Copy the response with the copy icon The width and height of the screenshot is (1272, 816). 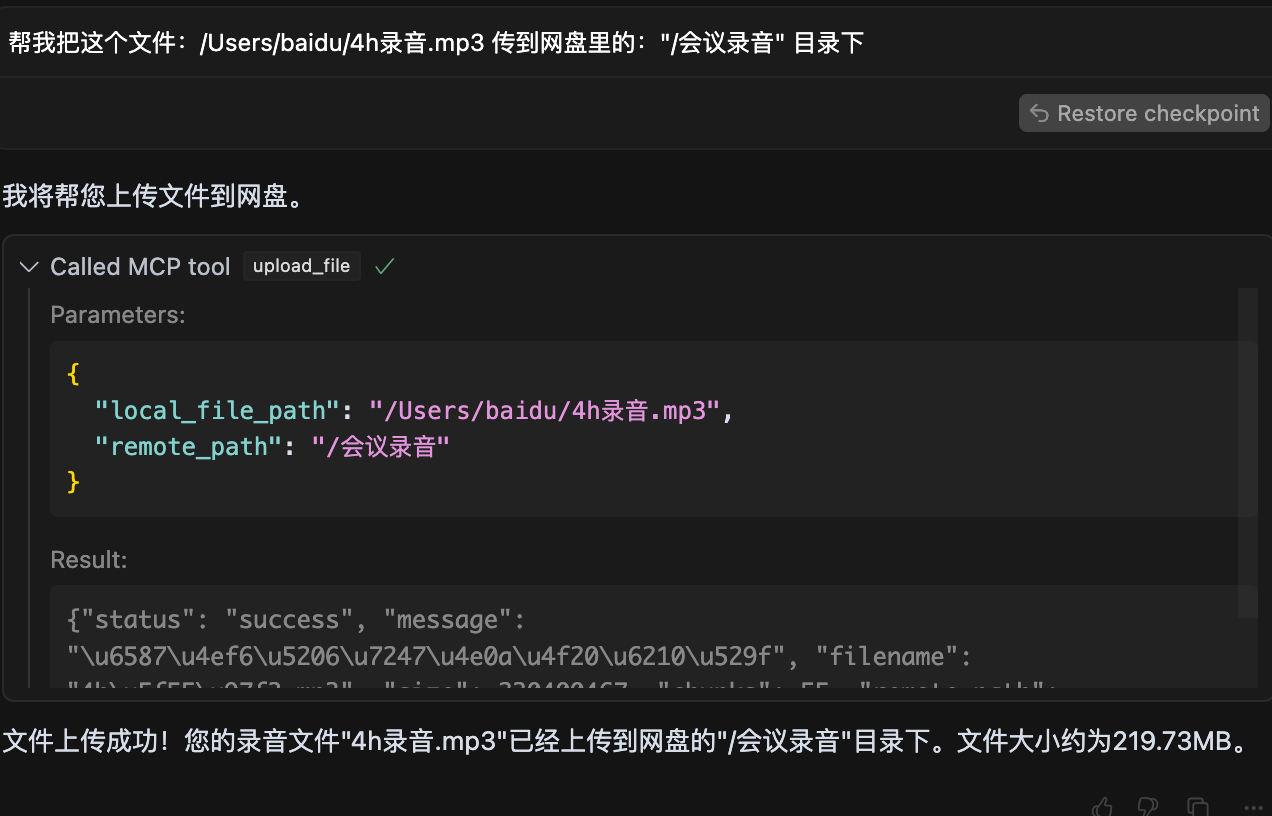click(x=1197, y=806)
